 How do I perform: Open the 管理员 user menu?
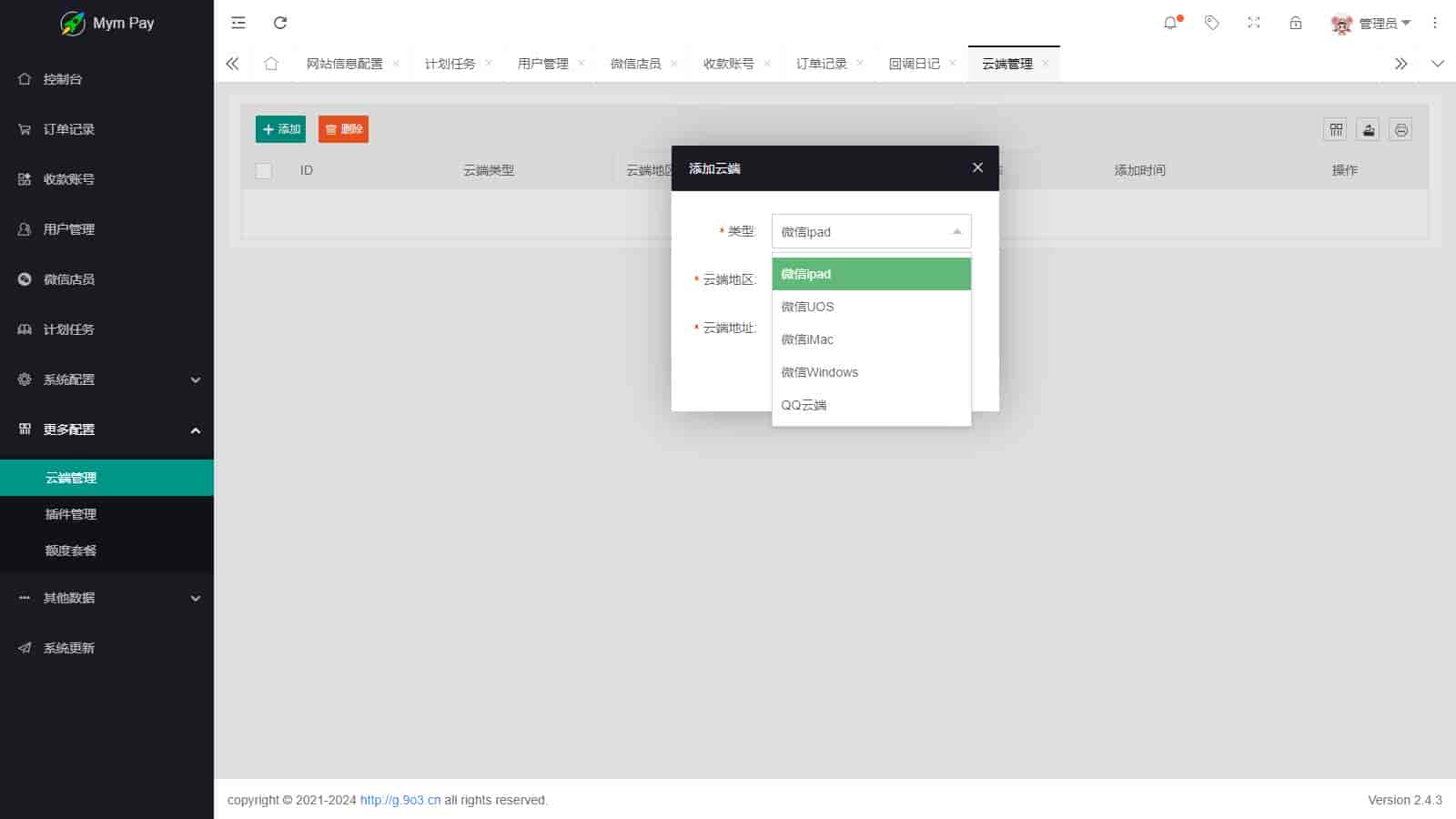point(1370,24)
